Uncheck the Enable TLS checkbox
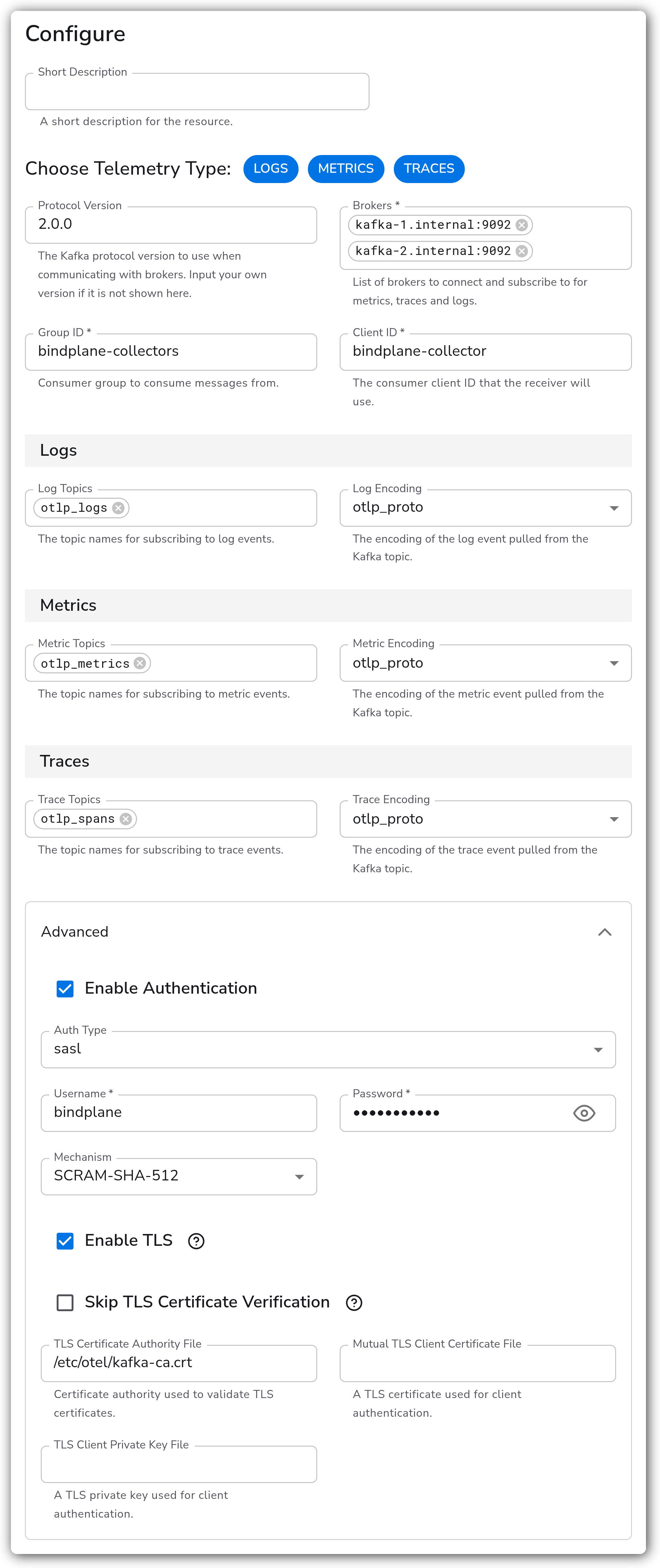The width and height of the screenshot is (660, 1568). pos(65,1241)
